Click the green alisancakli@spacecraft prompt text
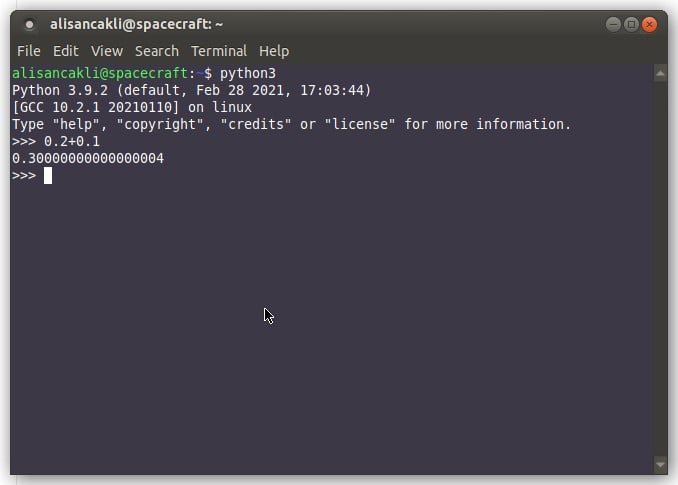This screenshot has width=678, height=485. pos(100,73)
